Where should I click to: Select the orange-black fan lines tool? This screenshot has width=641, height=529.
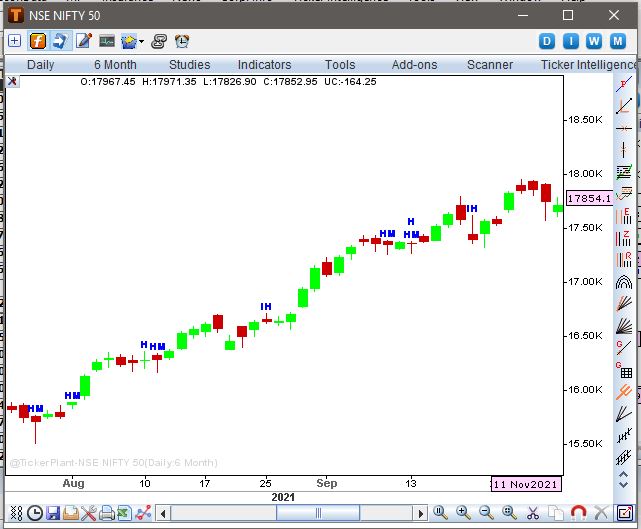(x=624, y=304)
